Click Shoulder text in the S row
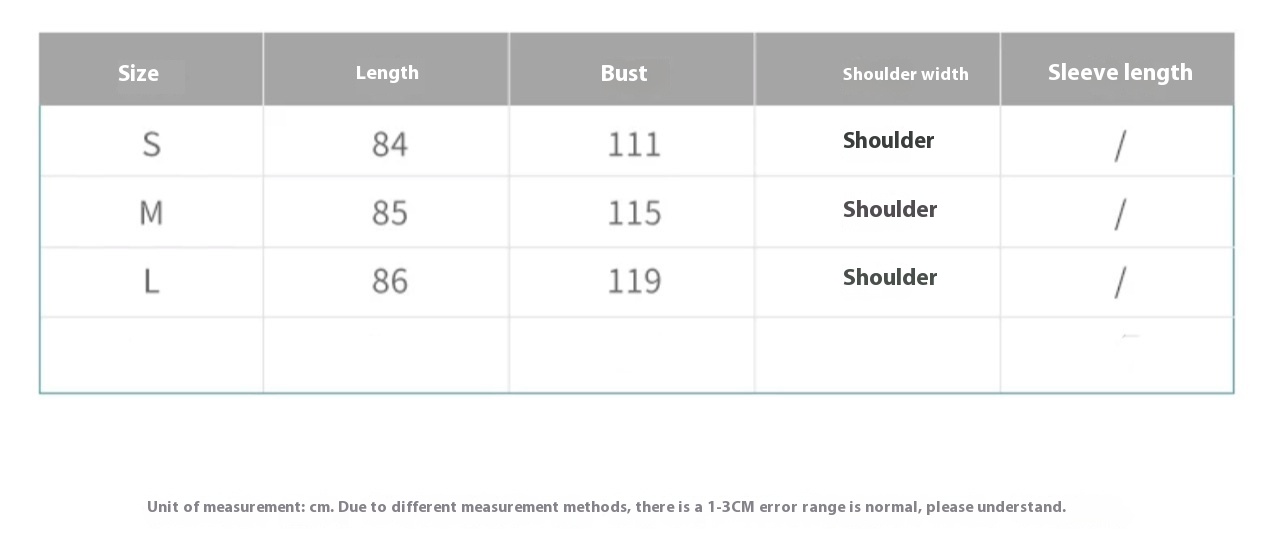Screen dimensions: 1280x542 (x=889, y=140)
